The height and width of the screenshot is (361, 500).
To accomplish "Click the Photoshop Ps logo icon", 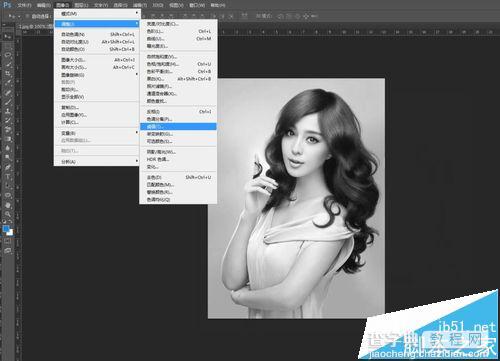I will pos(7,4).
